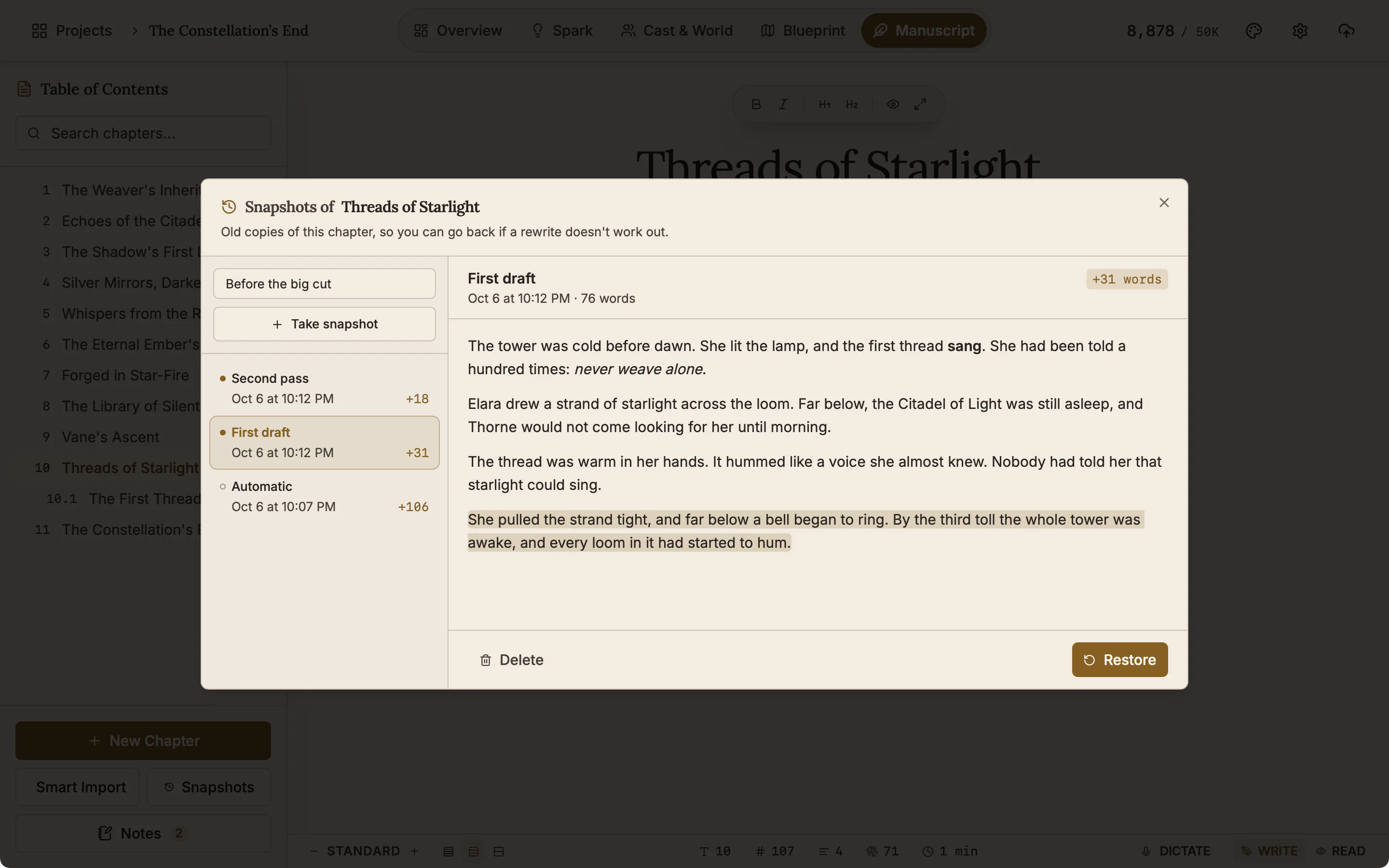Image resolution: width=1389 pixels, height=868 pixels.
Task: Select the Second pass snapshot
Action: click(x=324, y=389)
